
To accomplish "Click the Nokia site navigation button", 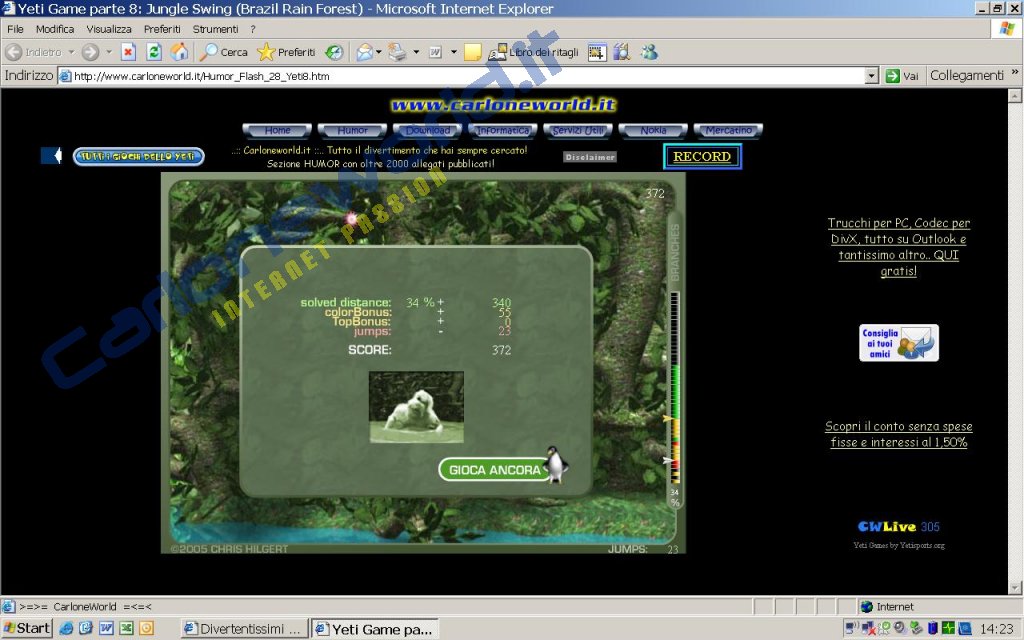I will pyautogui.click(x=653, y=131).
